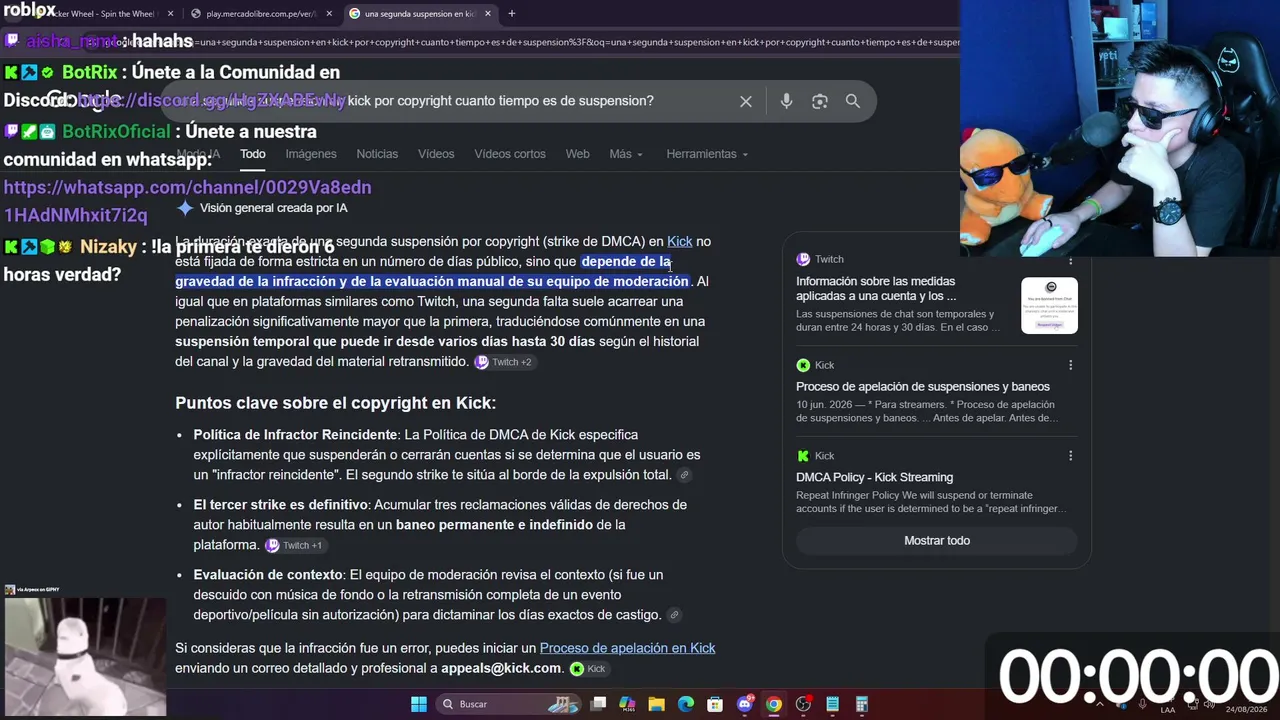Switch to Google Chrome on the taskbar
The image size is (1280, 720).
(774, 704)
